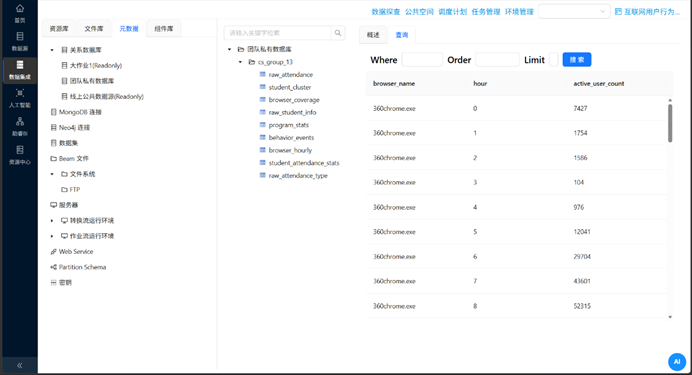Click the table icon beside behavior_events
The image size is (692, 375).
point(263,137)
